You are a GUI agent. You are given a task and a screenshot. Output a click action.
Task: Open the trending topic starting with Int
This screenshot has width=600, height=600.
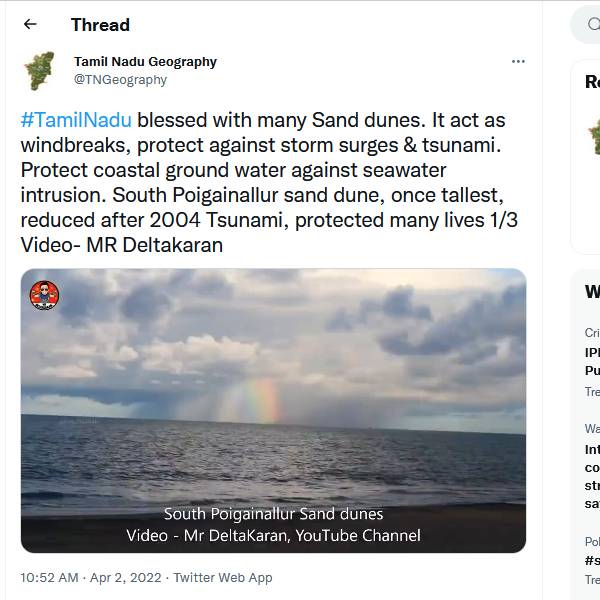592,450
